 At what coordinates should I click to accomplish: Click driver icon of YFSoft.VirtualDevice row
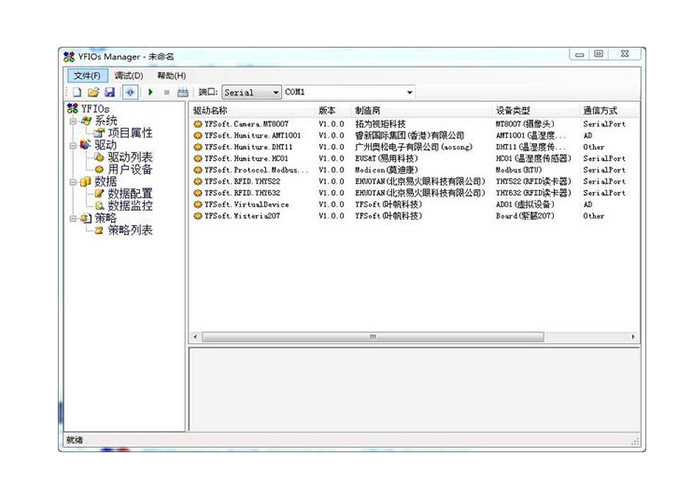[198, 204]
